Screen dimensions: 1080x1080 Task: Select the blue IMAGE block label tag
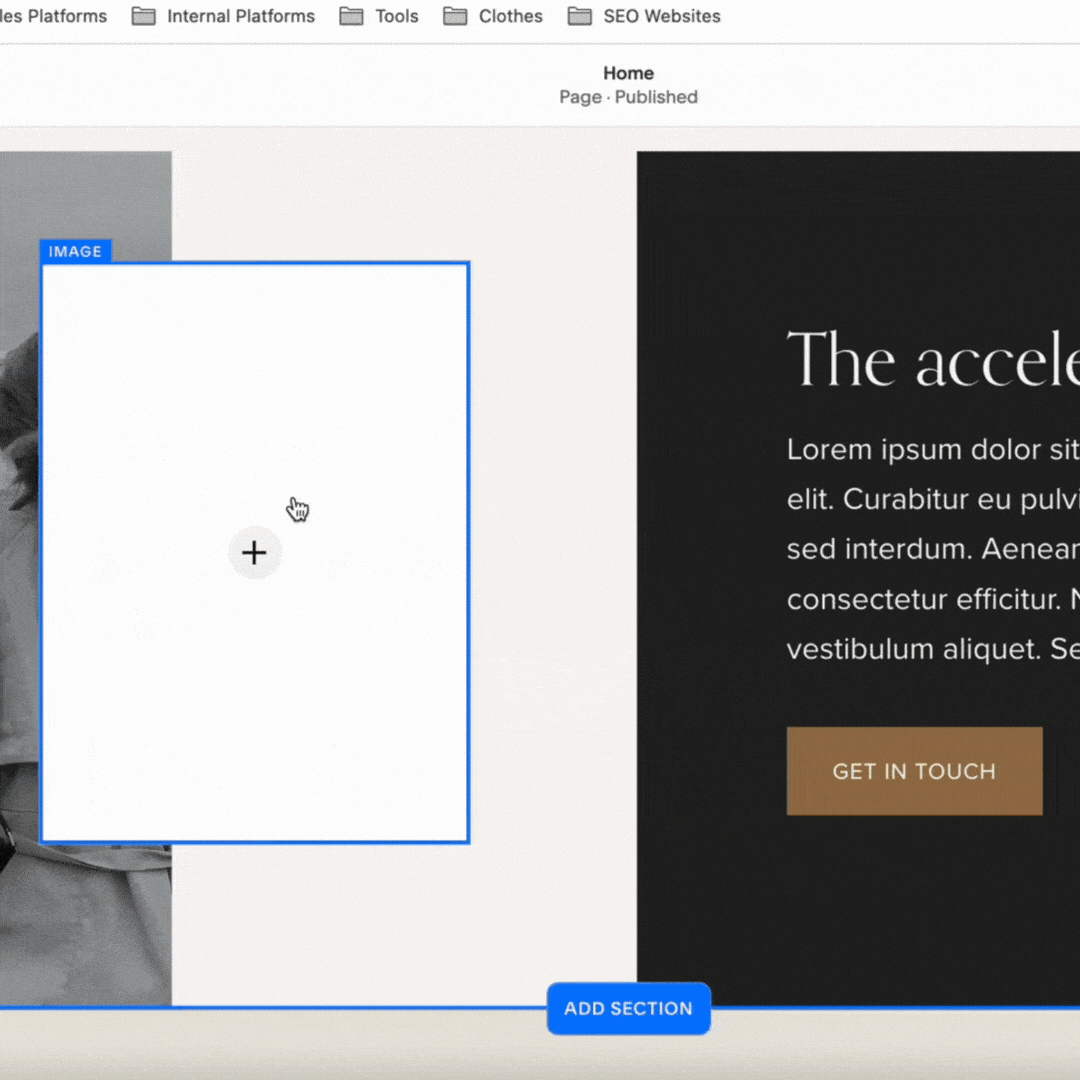(76, 251)
